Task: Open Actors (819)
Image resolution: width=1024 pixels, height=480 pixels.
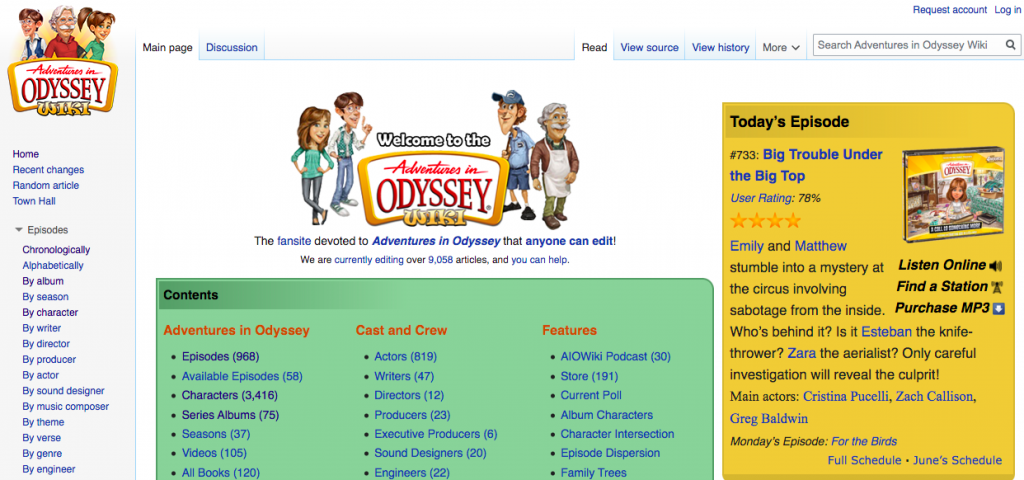Action: (406, 357)
